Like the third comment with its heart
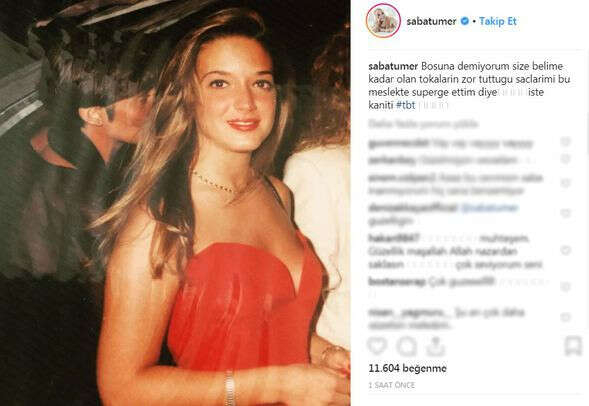The image size is (589, 406). pyautogui.click(x=565, y=183)
